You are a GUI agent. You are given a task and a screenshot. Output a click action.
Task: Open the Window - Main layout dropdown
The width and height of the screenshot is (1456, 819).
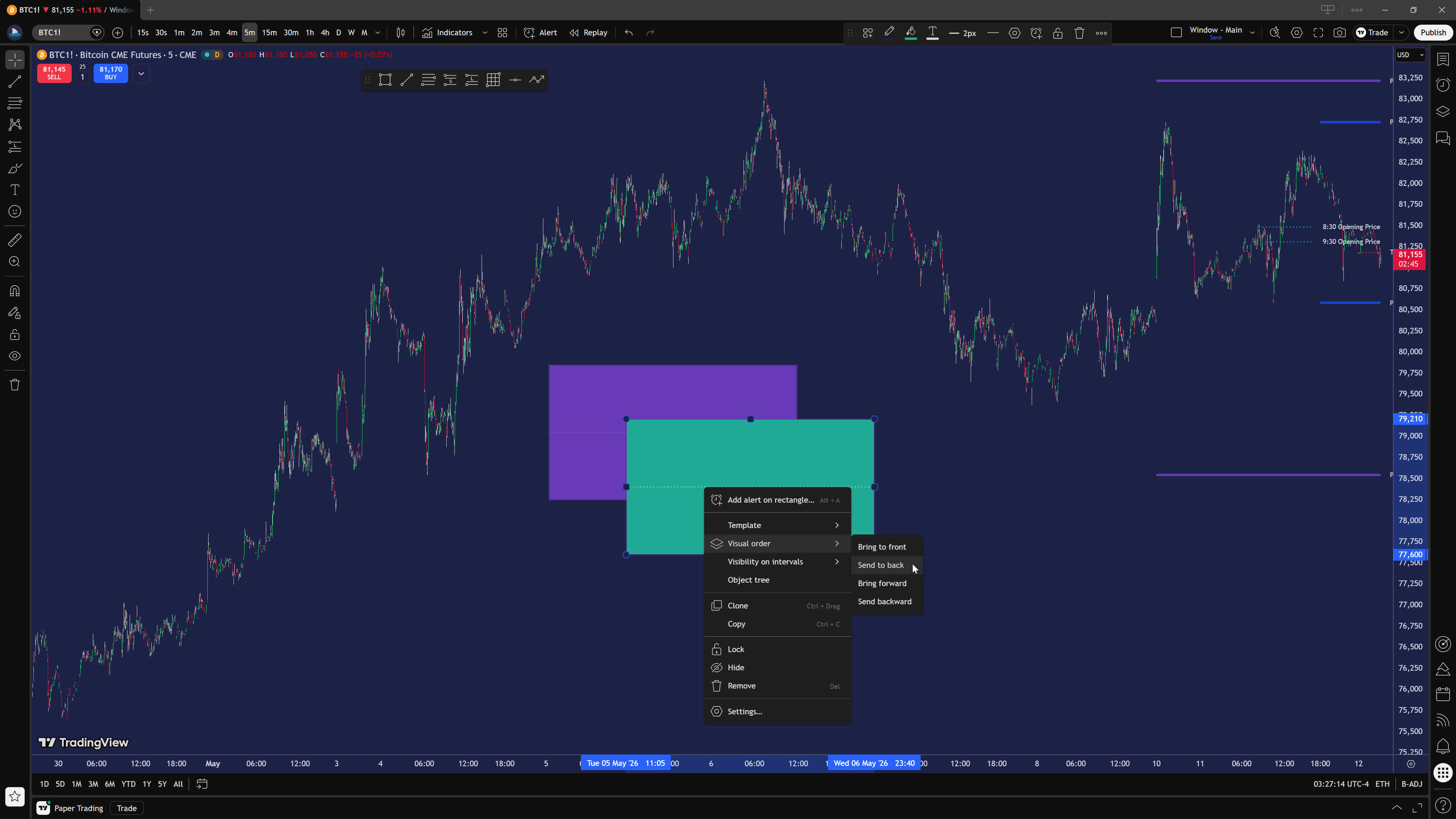[1252, 33]
